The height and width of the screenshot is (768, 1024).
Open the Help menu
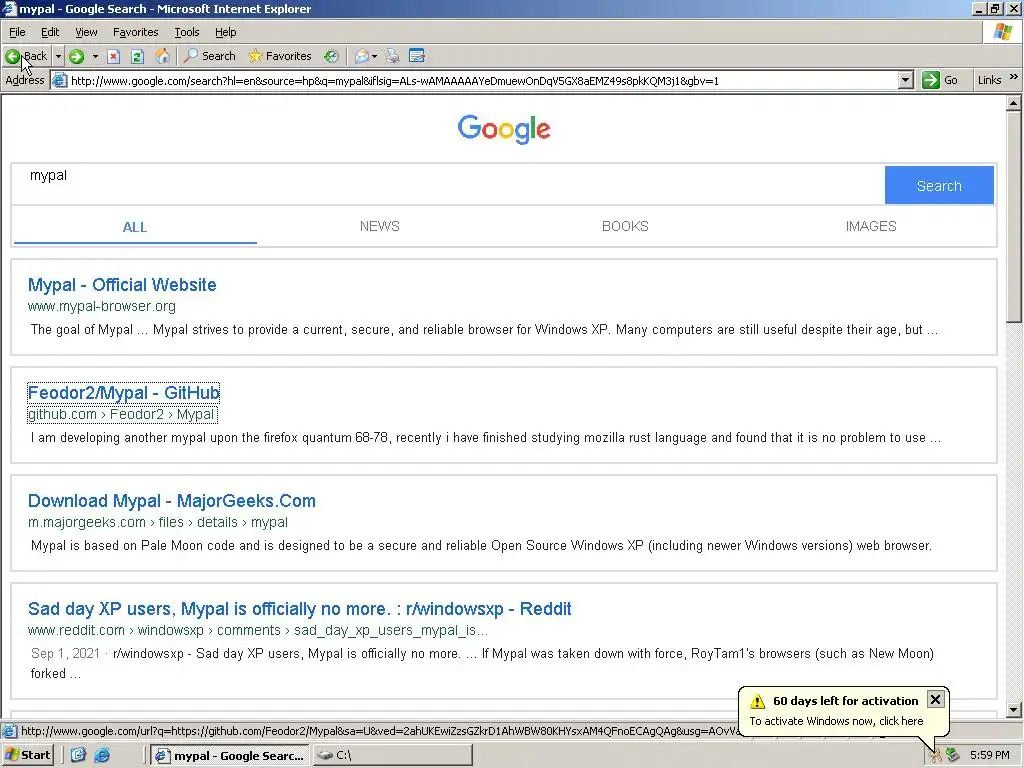tap(225, 32)
